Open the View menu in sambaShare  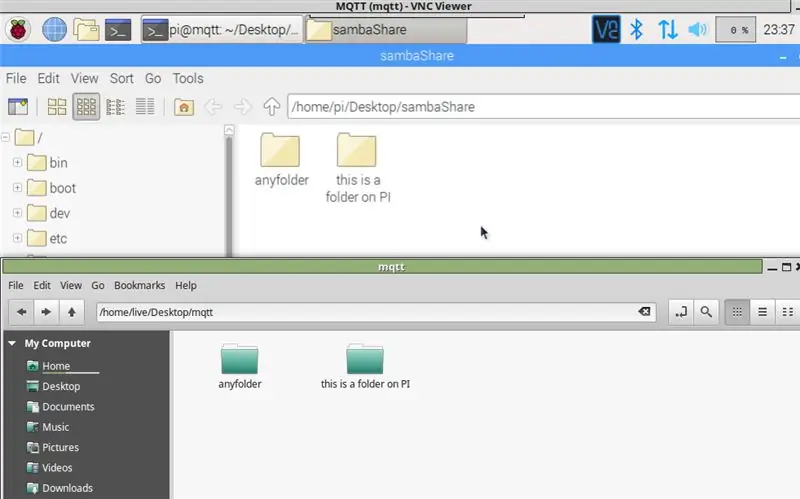(x=84, y=78)
